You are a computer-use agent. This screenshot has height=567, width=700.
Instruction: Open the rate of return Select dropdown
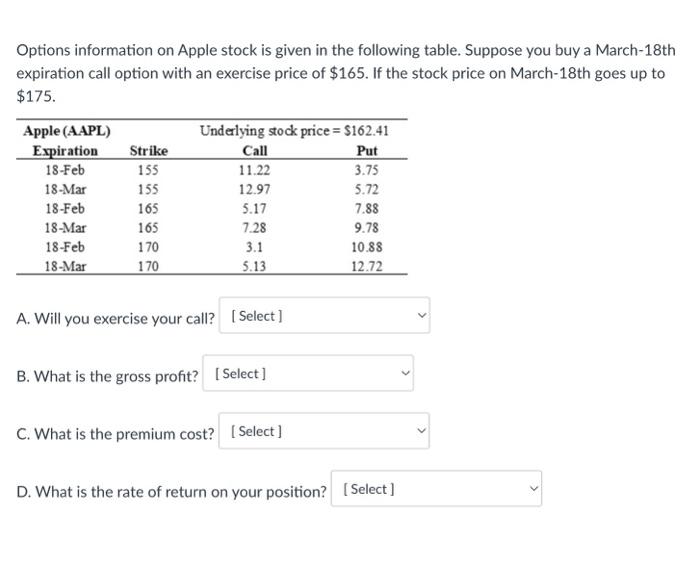437,488
